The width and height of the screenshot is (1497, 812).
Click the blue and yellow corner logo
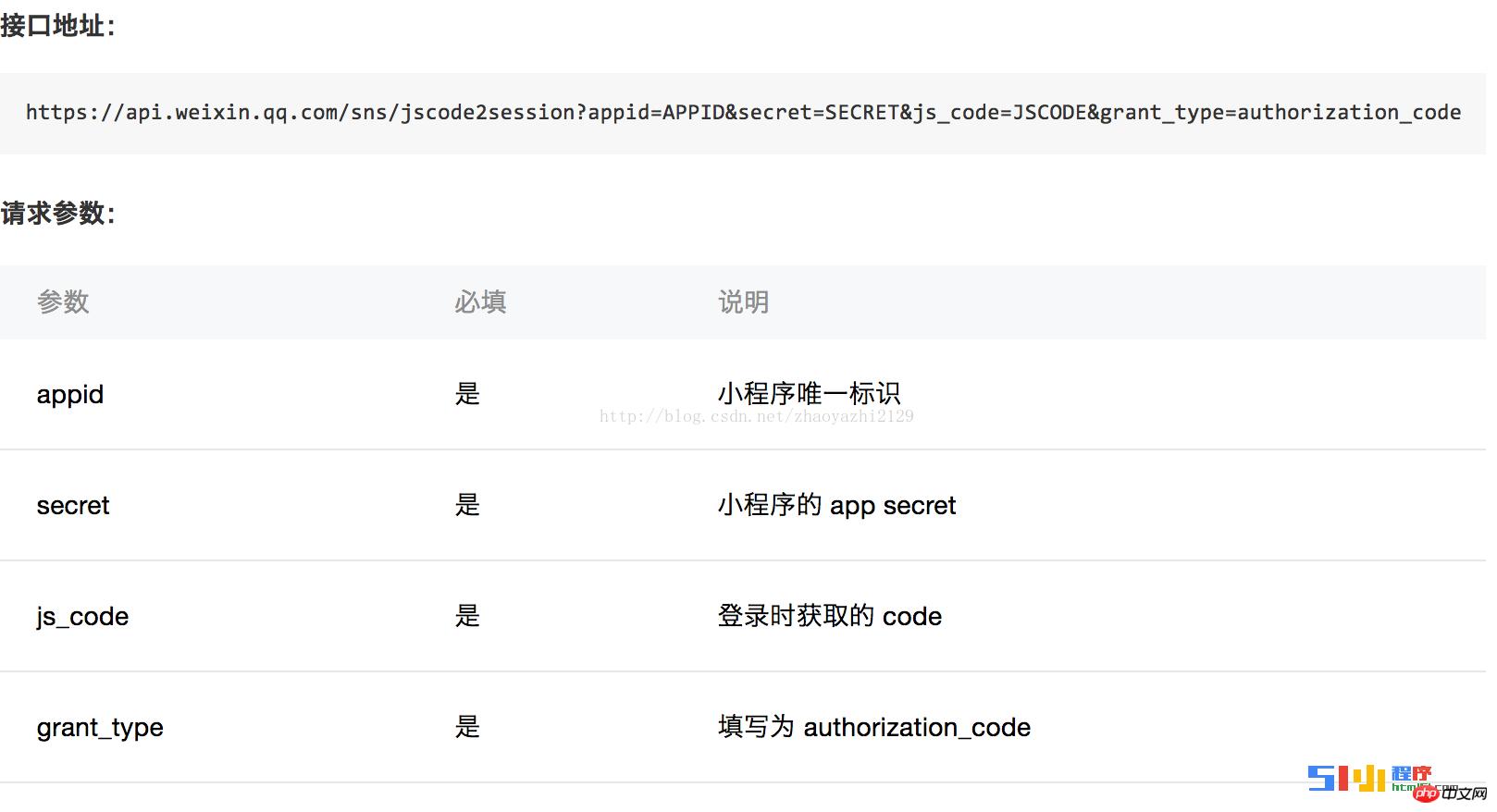(1346, 779)
